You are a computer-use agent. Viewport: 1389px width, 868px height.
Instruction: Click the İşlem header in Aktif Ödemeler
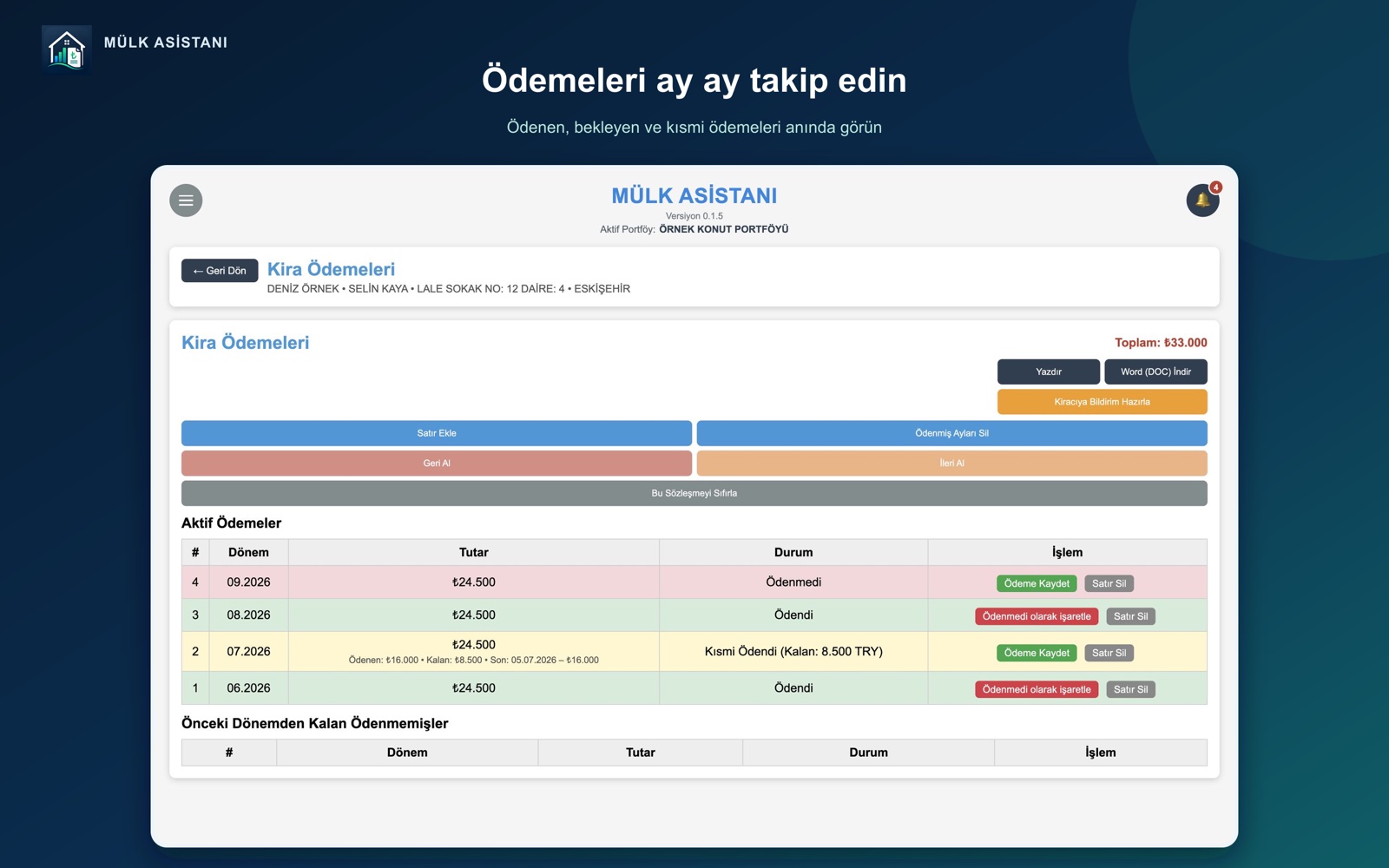(x=1067, y=552)
